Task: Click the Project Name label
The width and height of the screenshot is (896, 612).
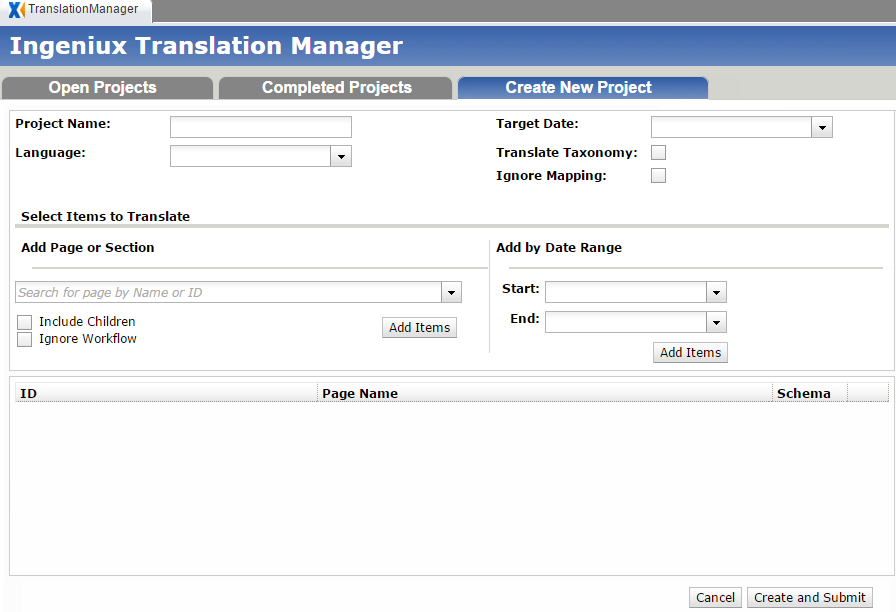Action: click(x=63, y=123)
